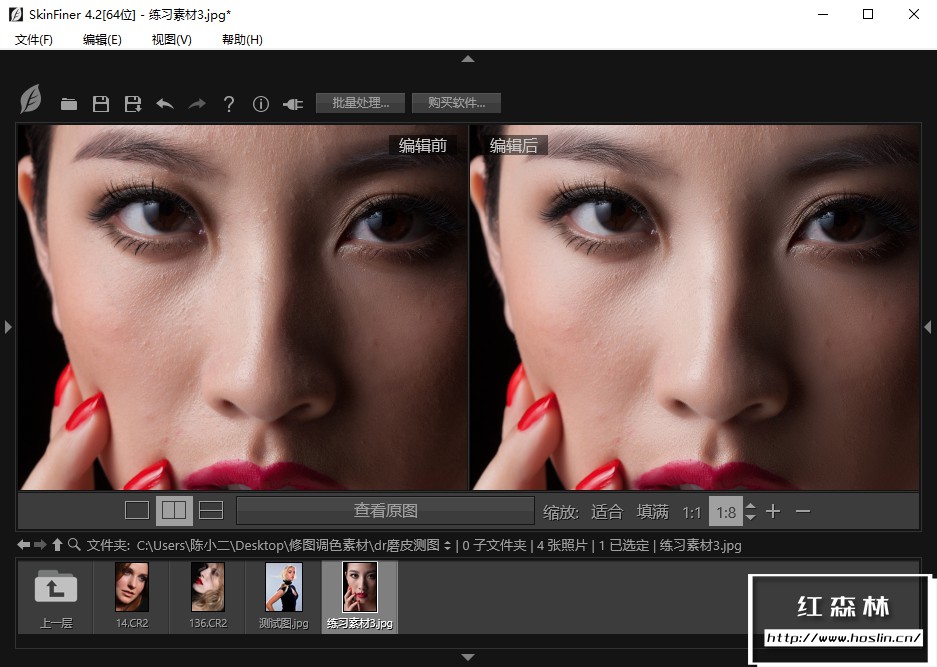
Task: Click the 购买软件 purchase button
Action: [x=456, y=103]
